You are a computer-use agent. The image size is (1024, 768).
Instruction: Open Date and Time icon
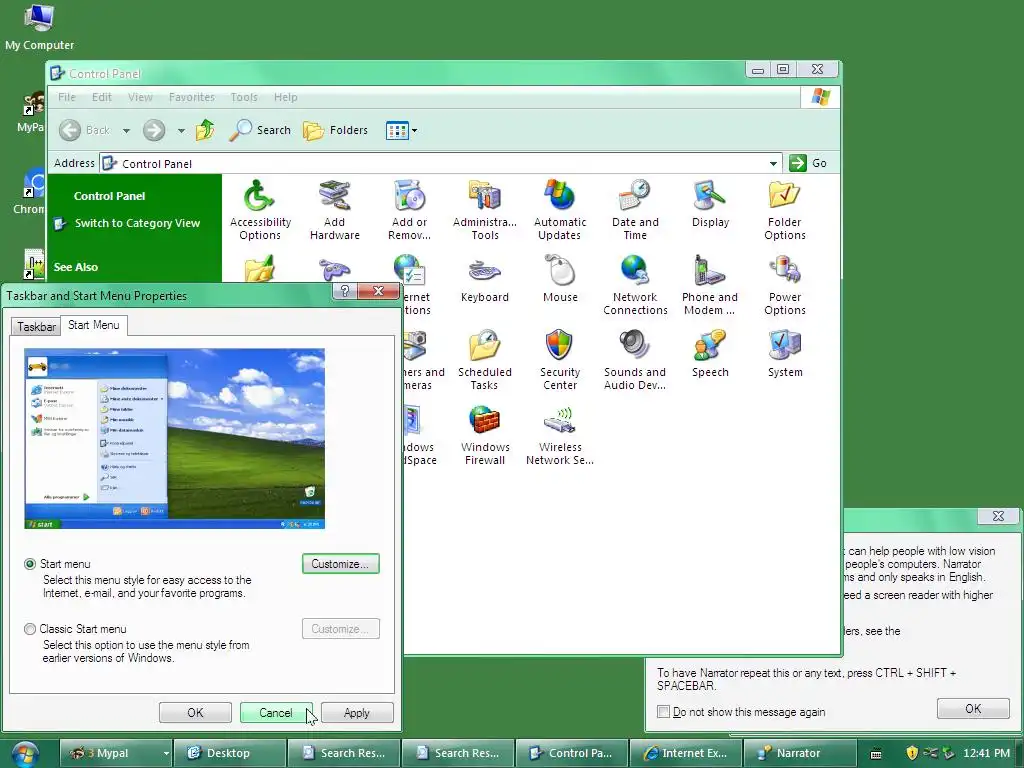pos(635,210)
